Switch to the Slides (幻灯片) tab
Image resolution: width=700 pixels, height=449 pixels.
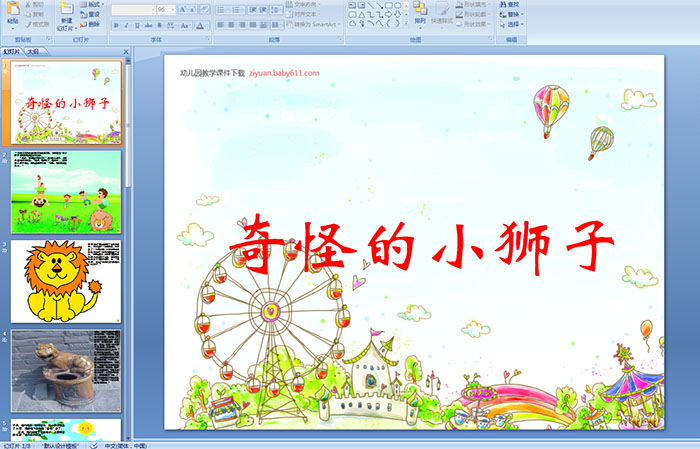[x=12, y=50]
